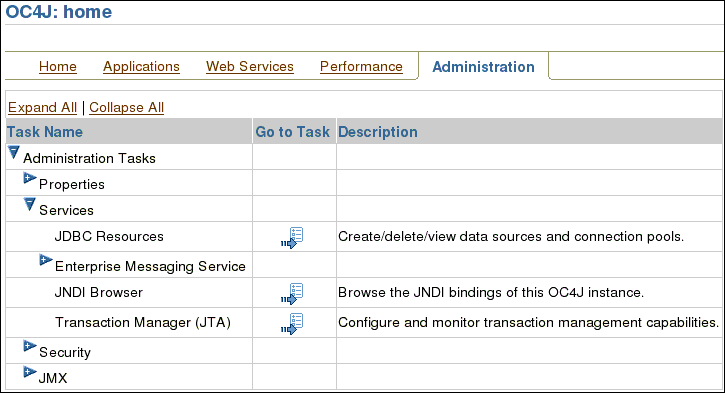
Task: Collapse the Services node arrow
Action: [x=30, y=204]
